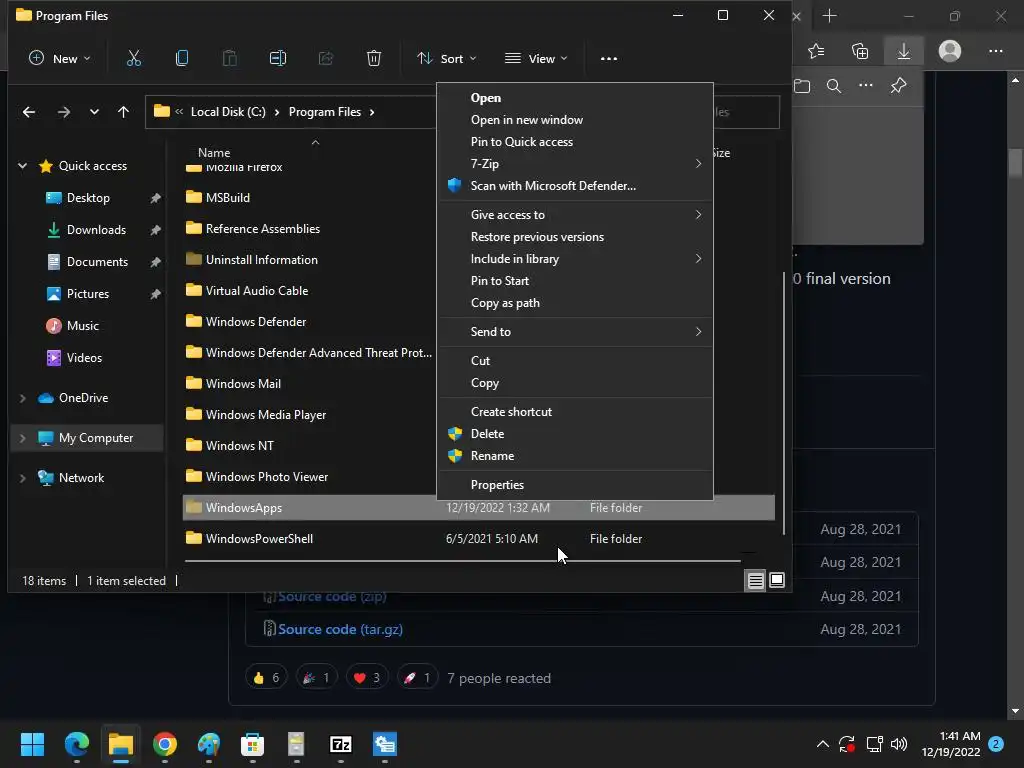This screenshot has width=1024, height=768.
Task: Select Scan with Microsoft Defender
Action: point(575,186)
